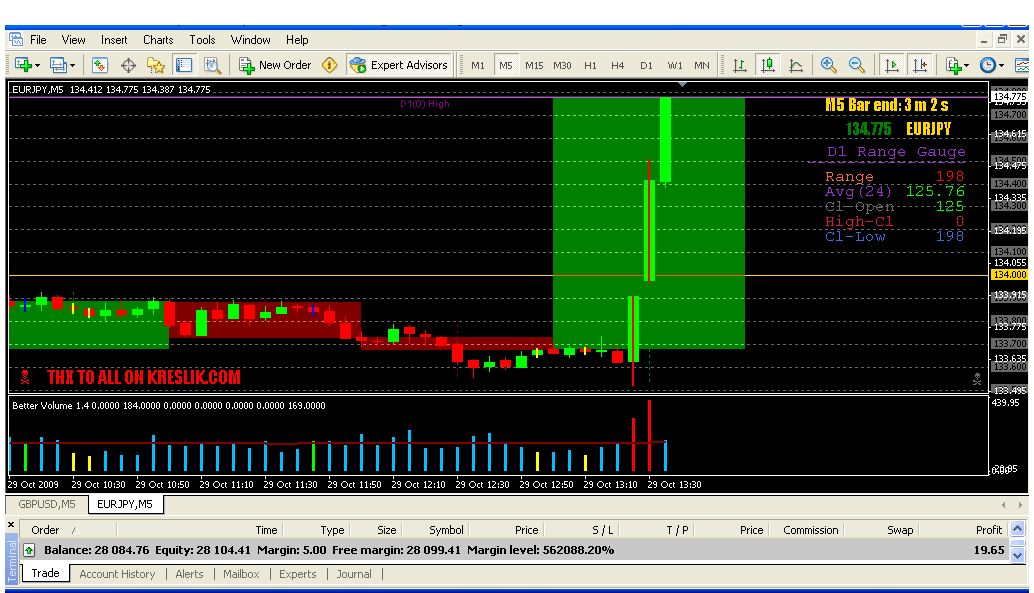The height and width of the screenshot is (593, 1034).
Task: Switch to the GBPUSD,M5 chart tab
Action: point(47,504)
